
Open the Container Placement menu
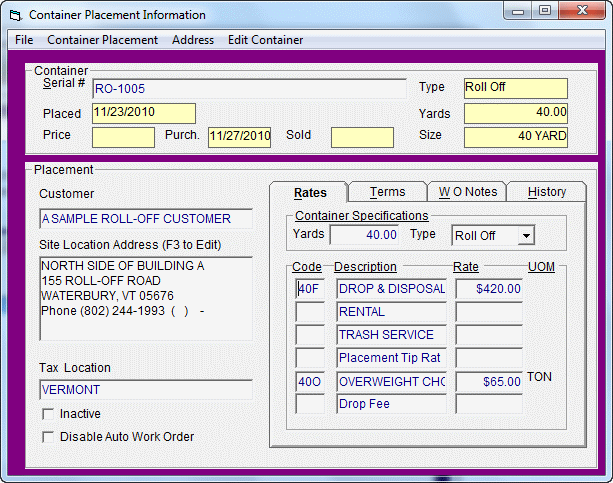tap(102, 40)
